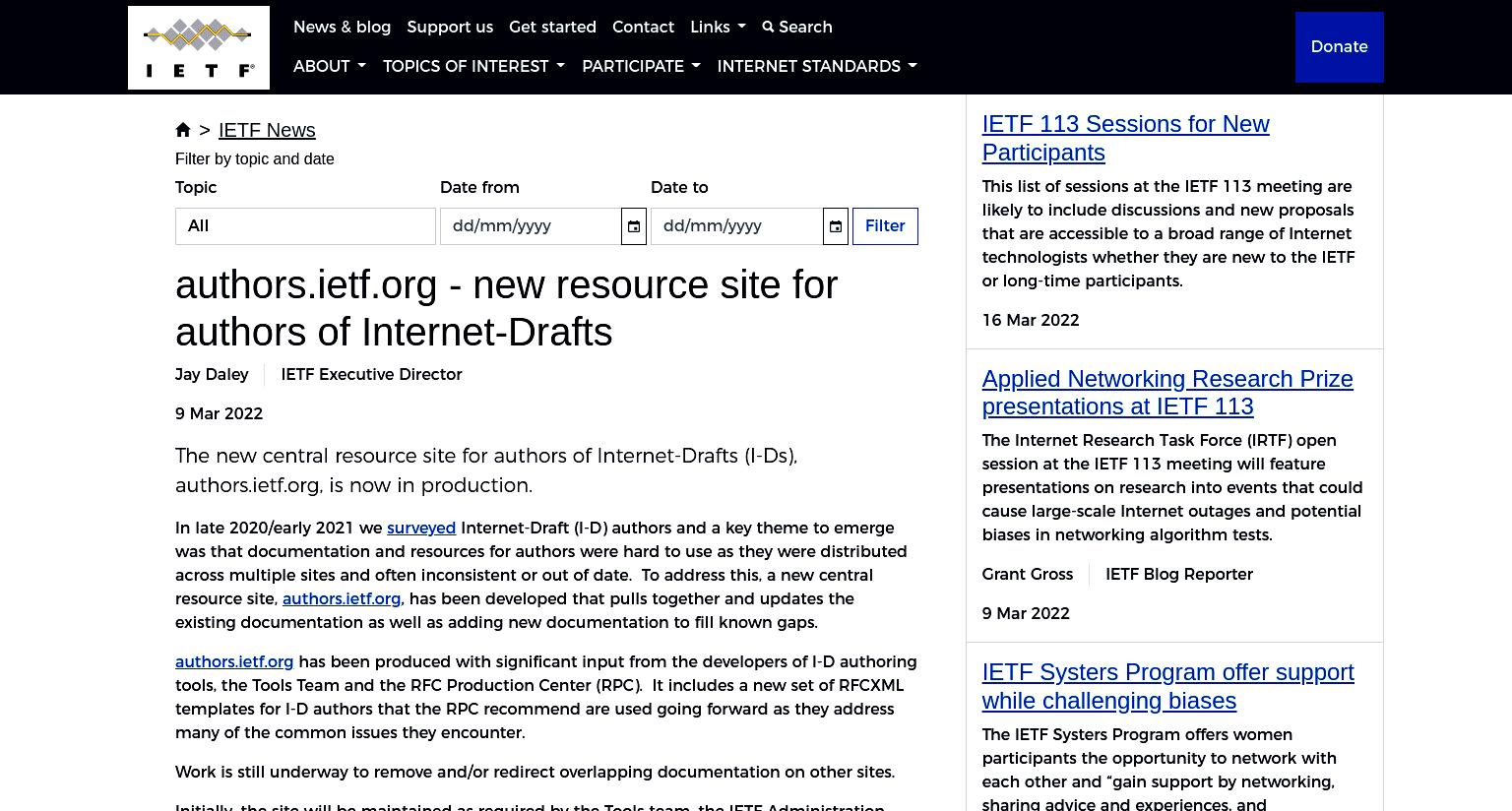
Task: Click the 'Date from' label
Action: point(479,187)
